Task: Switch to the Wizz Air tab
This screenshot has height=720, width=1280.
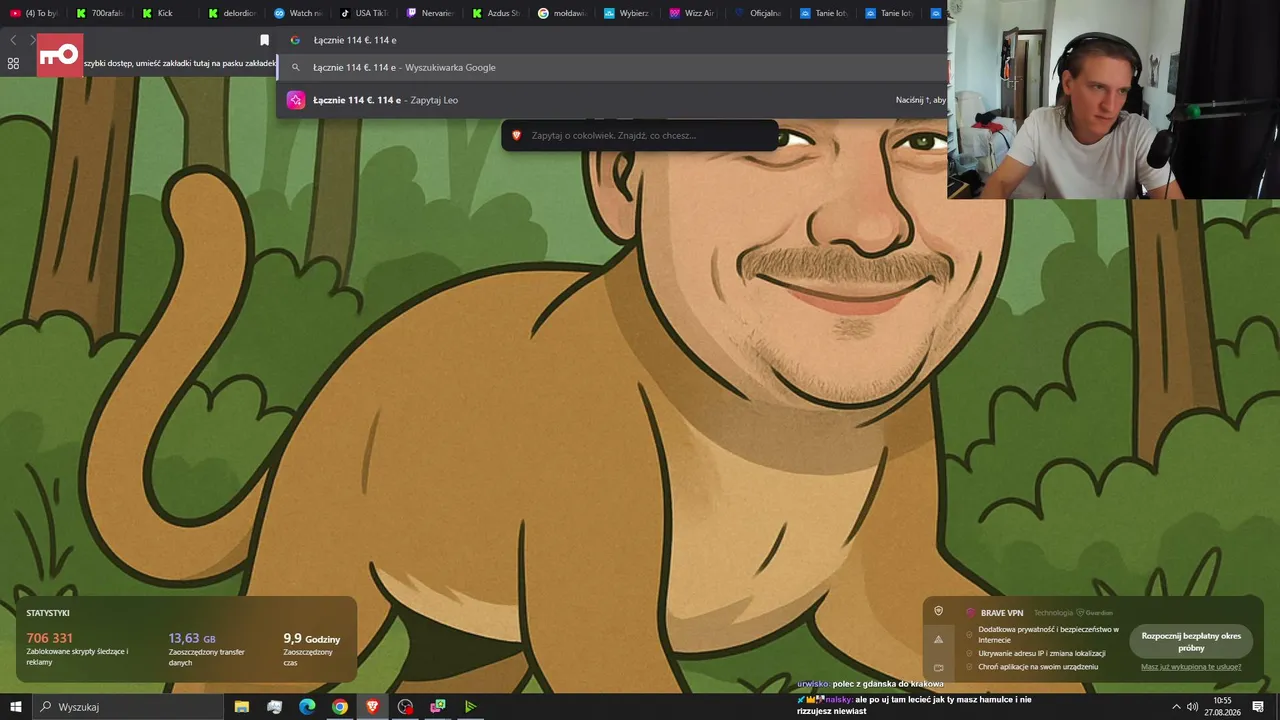Action: 692,13
